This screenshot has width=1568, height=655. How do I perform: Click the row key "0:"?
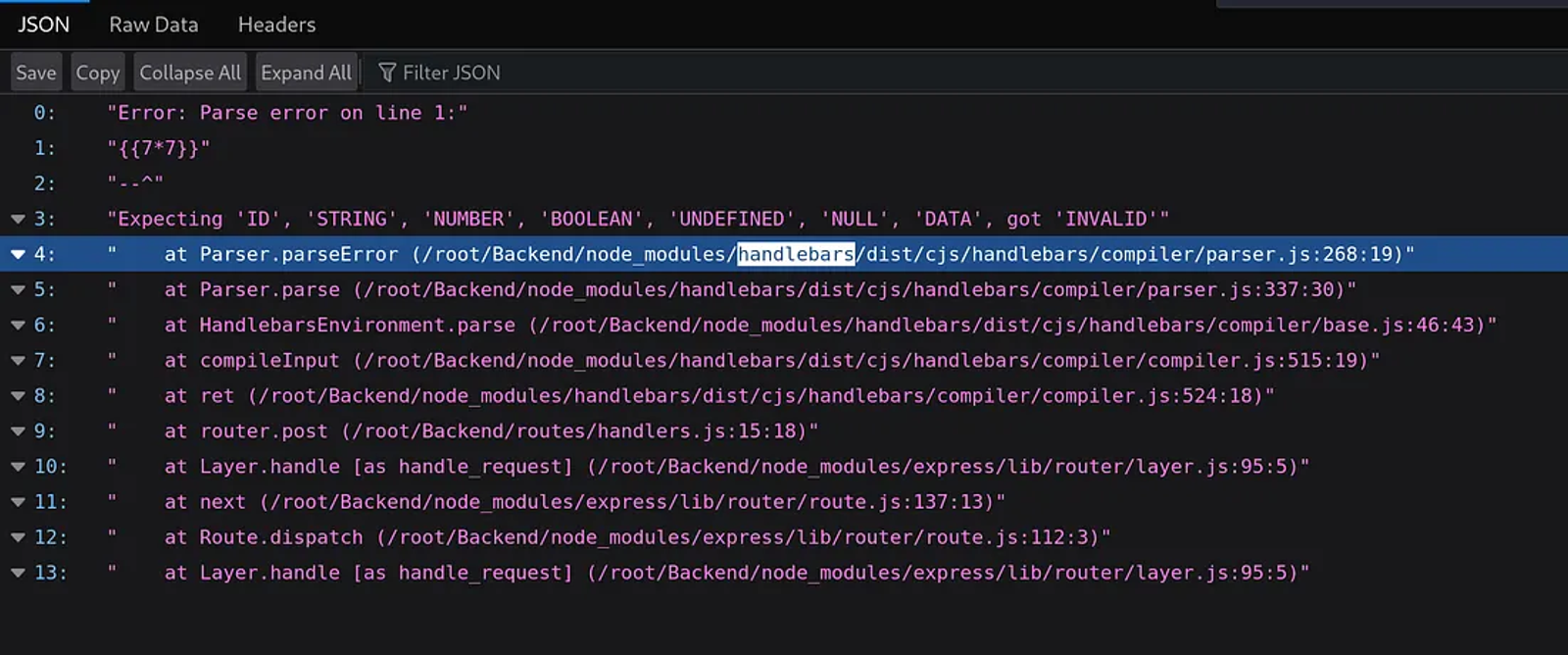click(45, 113)
